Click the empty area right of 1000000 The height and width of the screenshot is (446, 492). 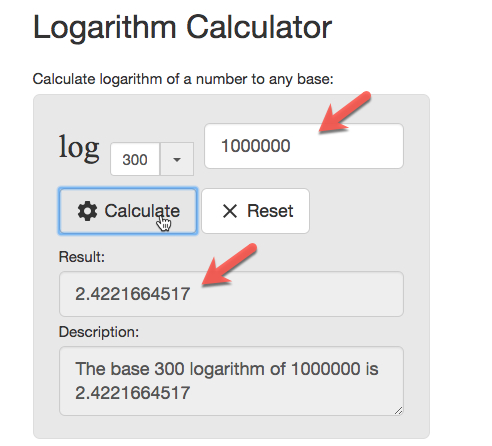pyautogui.click(x=347, y=146)
